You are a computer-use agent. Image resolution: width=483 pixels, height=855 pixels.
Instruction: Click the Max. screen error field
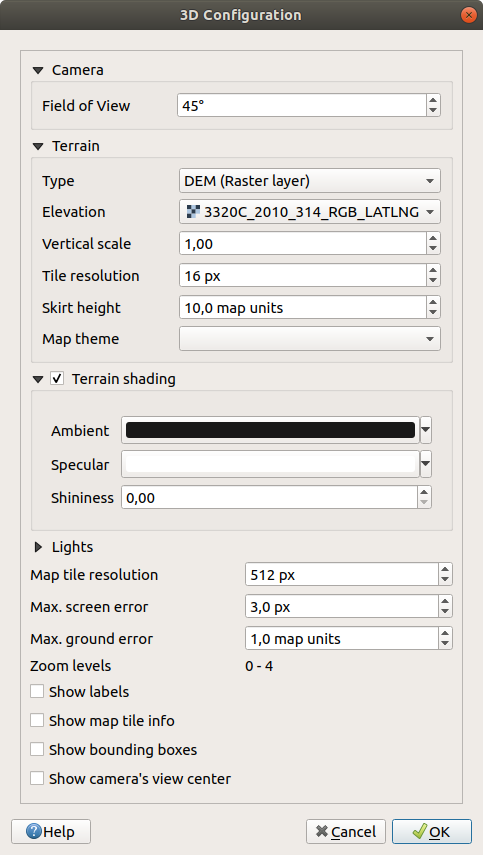(x=342, y=606)
